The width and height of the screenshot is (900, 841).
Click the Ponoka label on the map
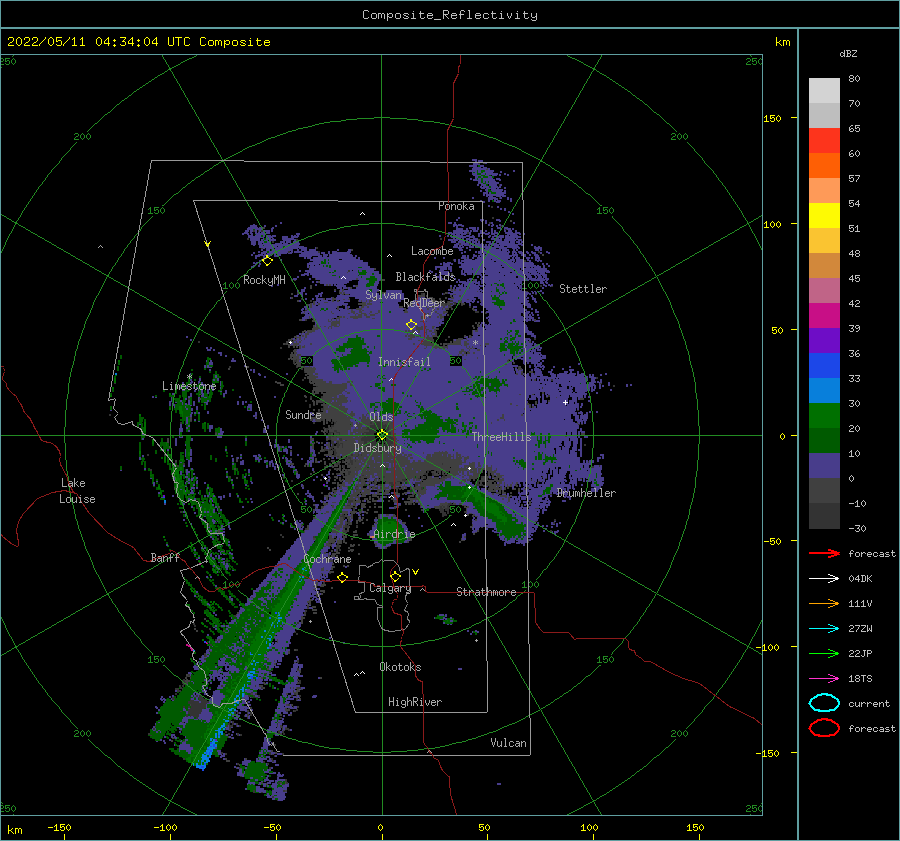456,206
